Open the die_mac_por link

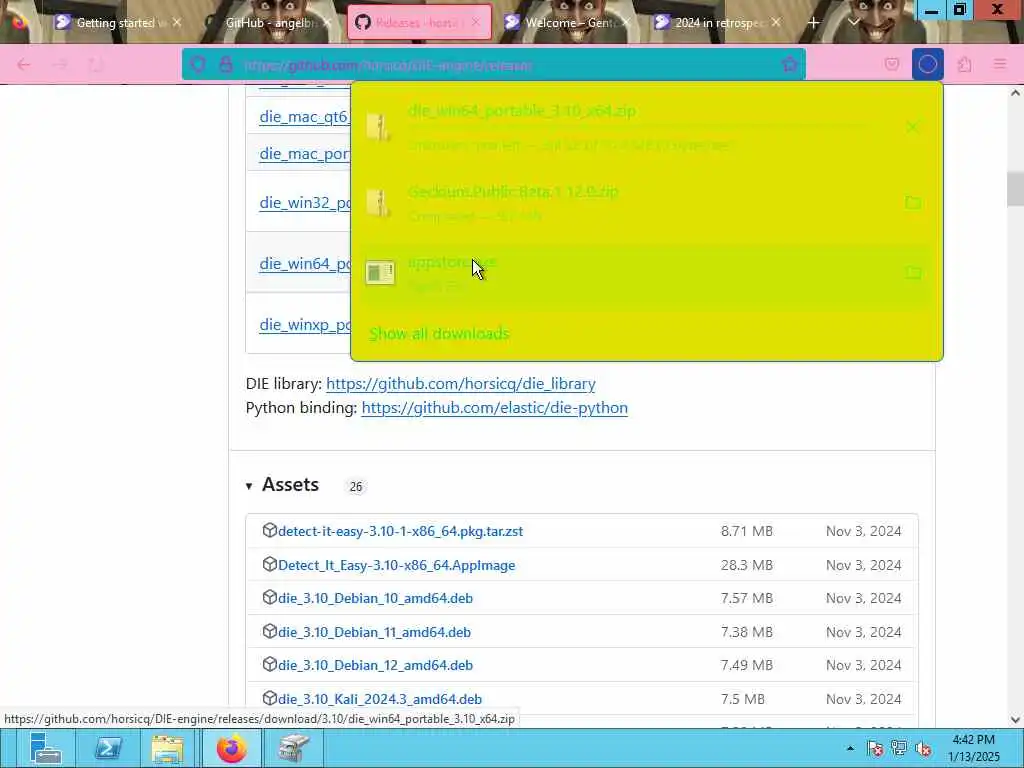(x=304, y=153)
